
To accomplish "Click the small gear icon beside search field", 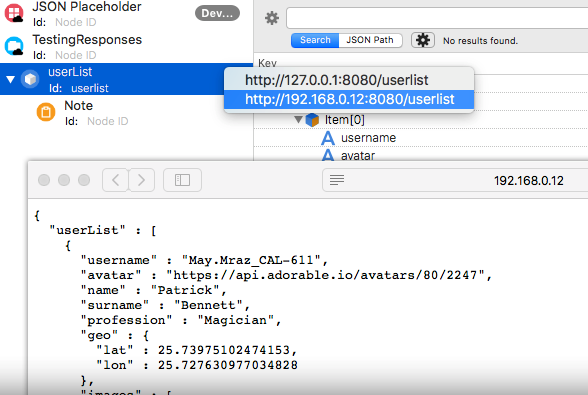I will coord(272,18).
